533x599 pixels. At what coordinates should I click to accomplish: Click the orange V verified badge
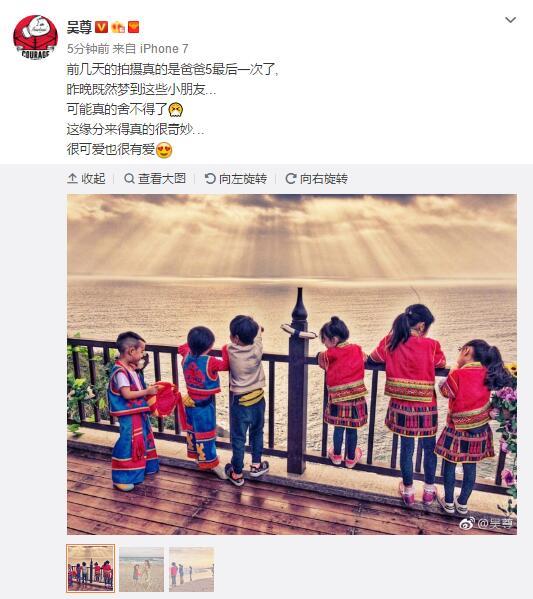pyautogui.click(x=101, y=27)
